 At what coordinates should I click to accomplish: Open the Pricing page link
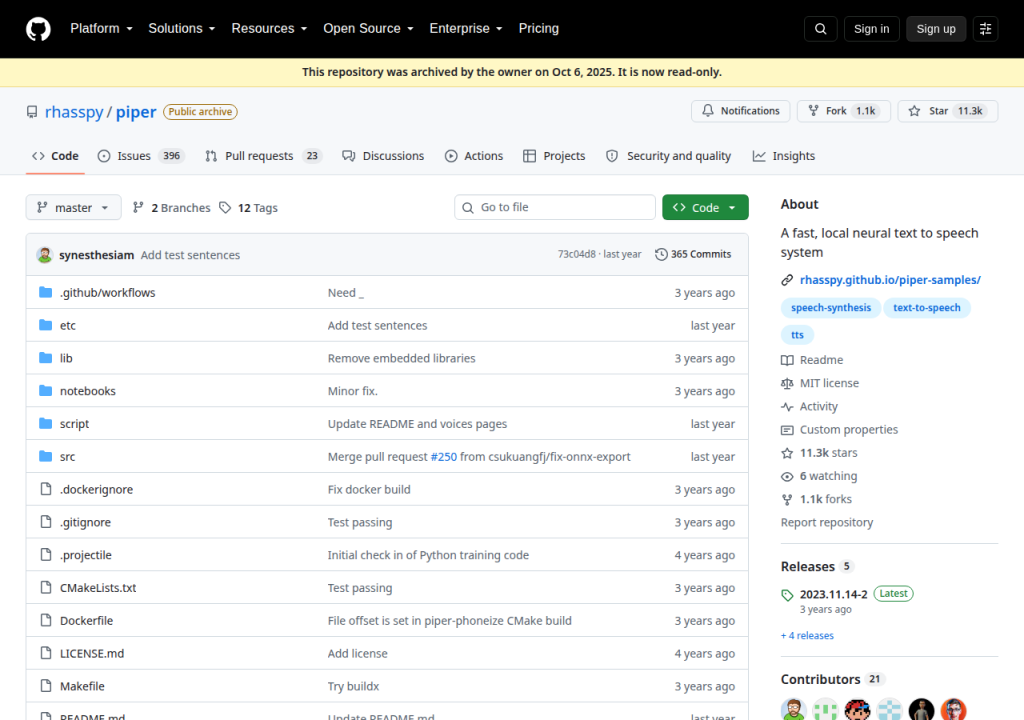(539, 29)
